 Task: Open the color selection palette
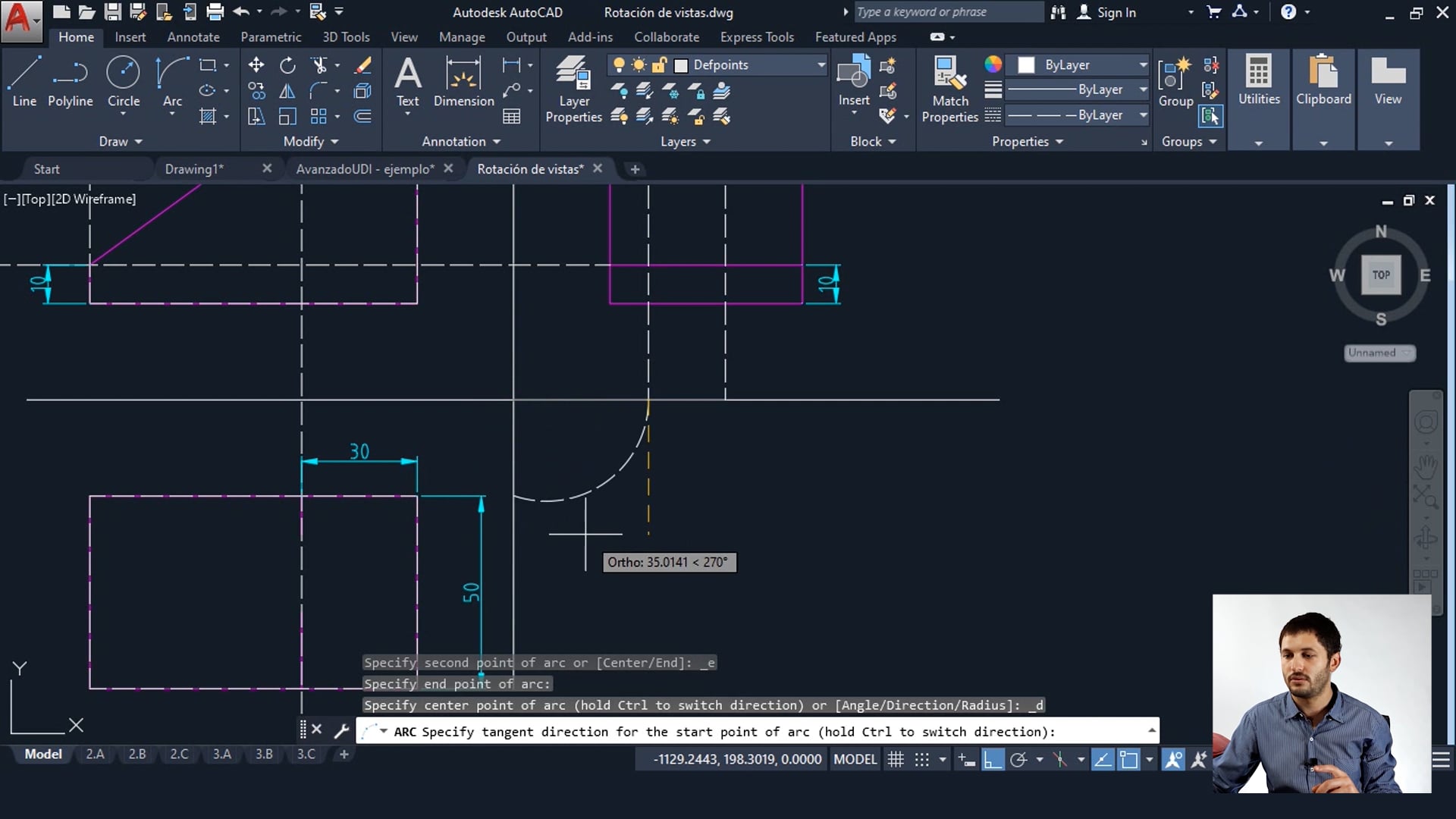pos(993,65)
